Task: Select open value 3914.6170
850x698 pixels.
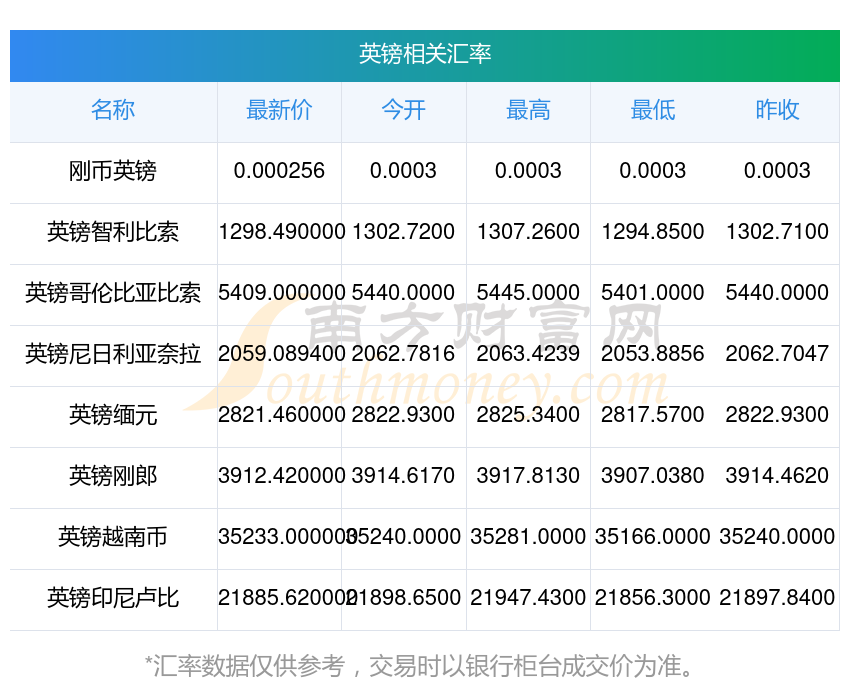Action: 404,476
